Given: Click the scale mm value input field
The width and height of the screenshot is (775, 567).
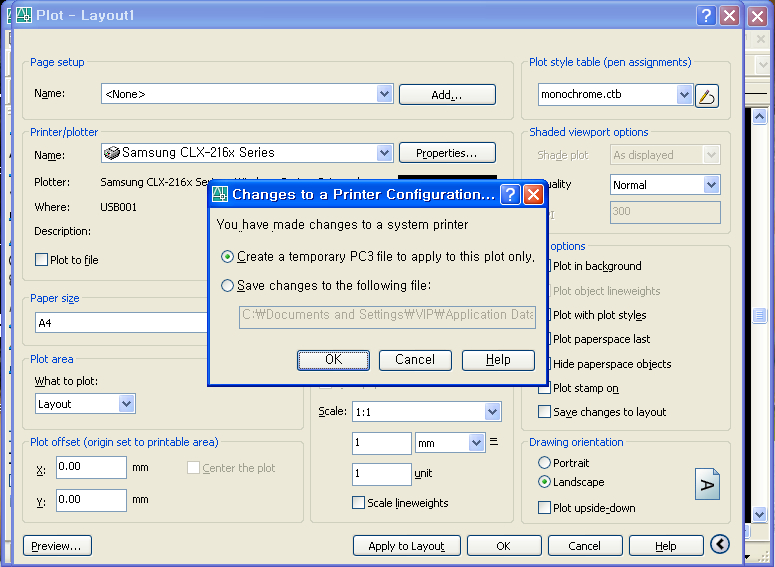Looking at the screenshot, I should (382, 443).
